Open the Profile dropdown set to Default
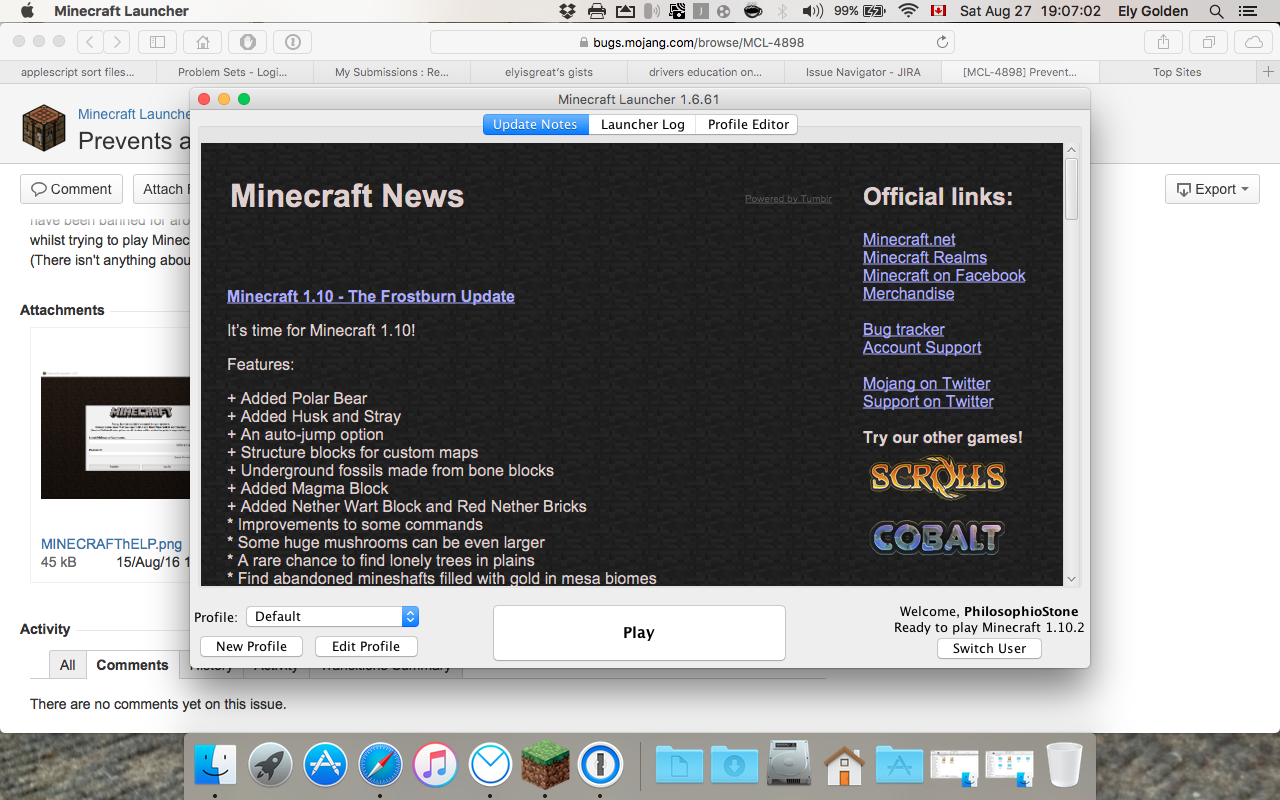This screenshot has height=800, width=1280. 333,617
